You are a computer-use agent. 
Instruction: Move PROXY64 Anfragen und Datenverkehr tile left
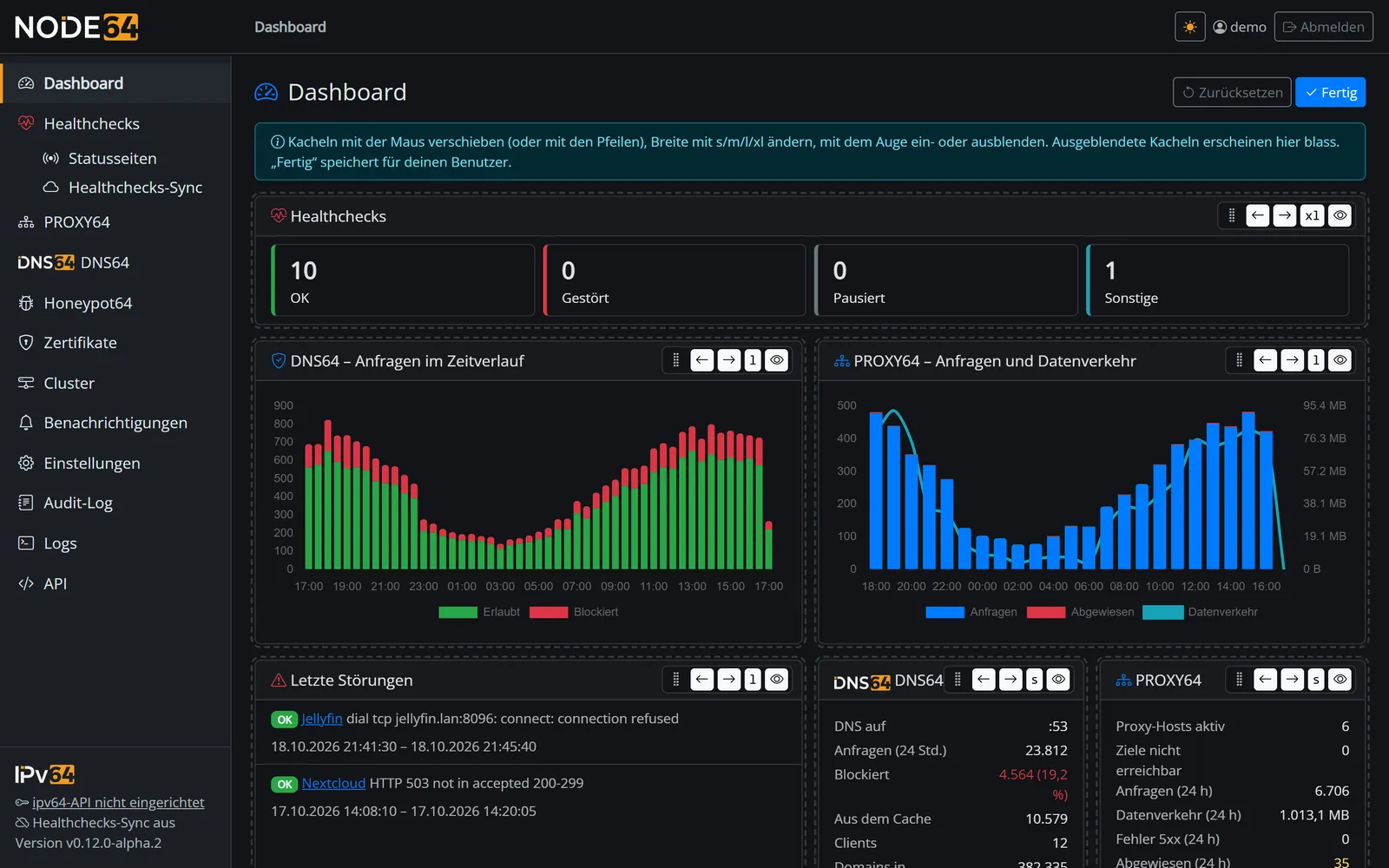click(x=1265, y=360)
